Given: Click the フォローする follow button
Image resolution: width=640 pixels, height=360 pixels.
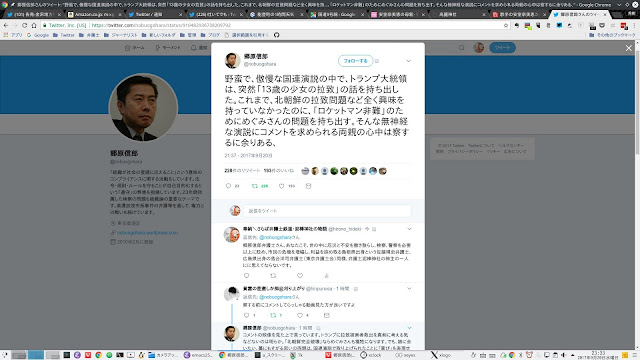Looking at the screenshot, I should tap(356, 61).
